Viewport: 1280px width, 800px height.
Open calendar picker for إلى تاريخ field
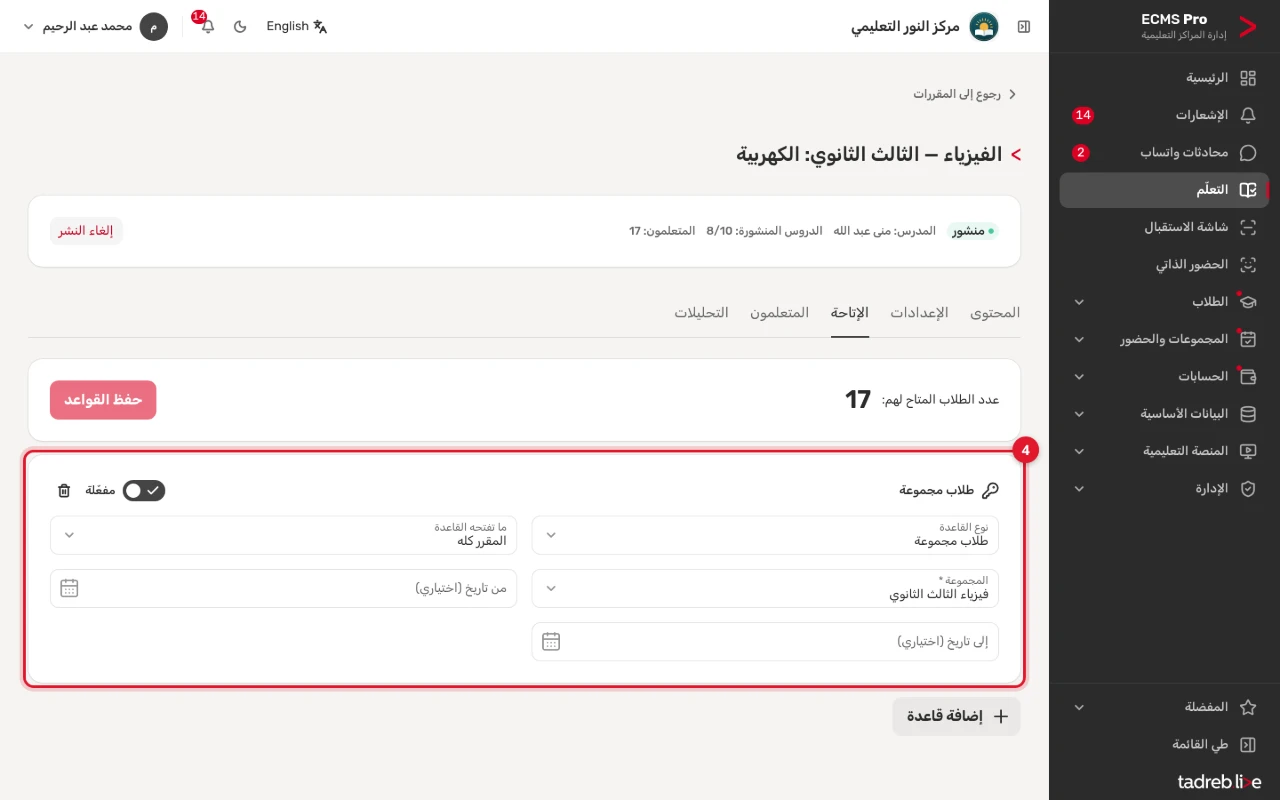click(551, 642)
